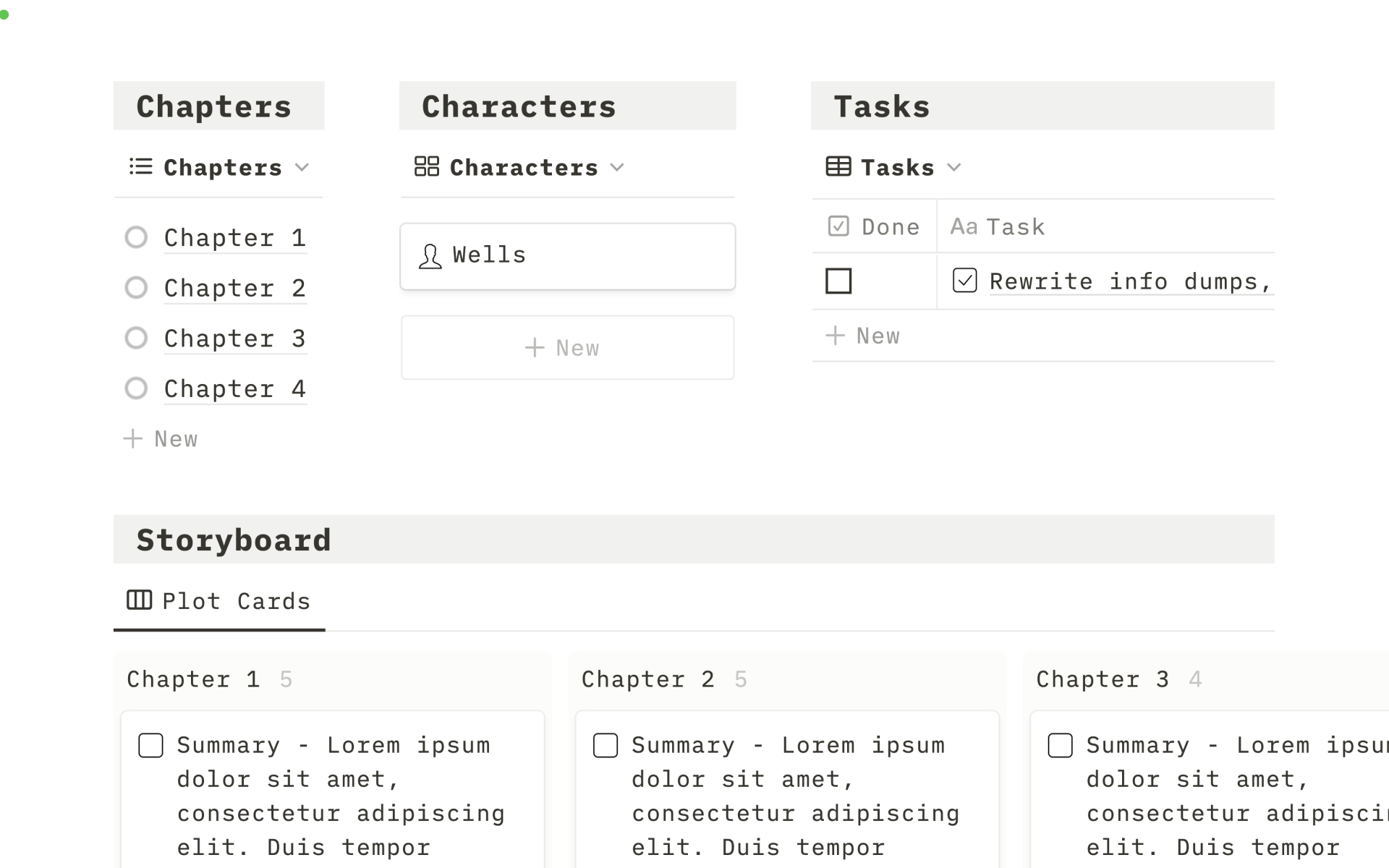Tick the Done checkbox in the Tasks row
Image resolution: width=1389 pixels, height=868 pixels.
pos(838,281)
